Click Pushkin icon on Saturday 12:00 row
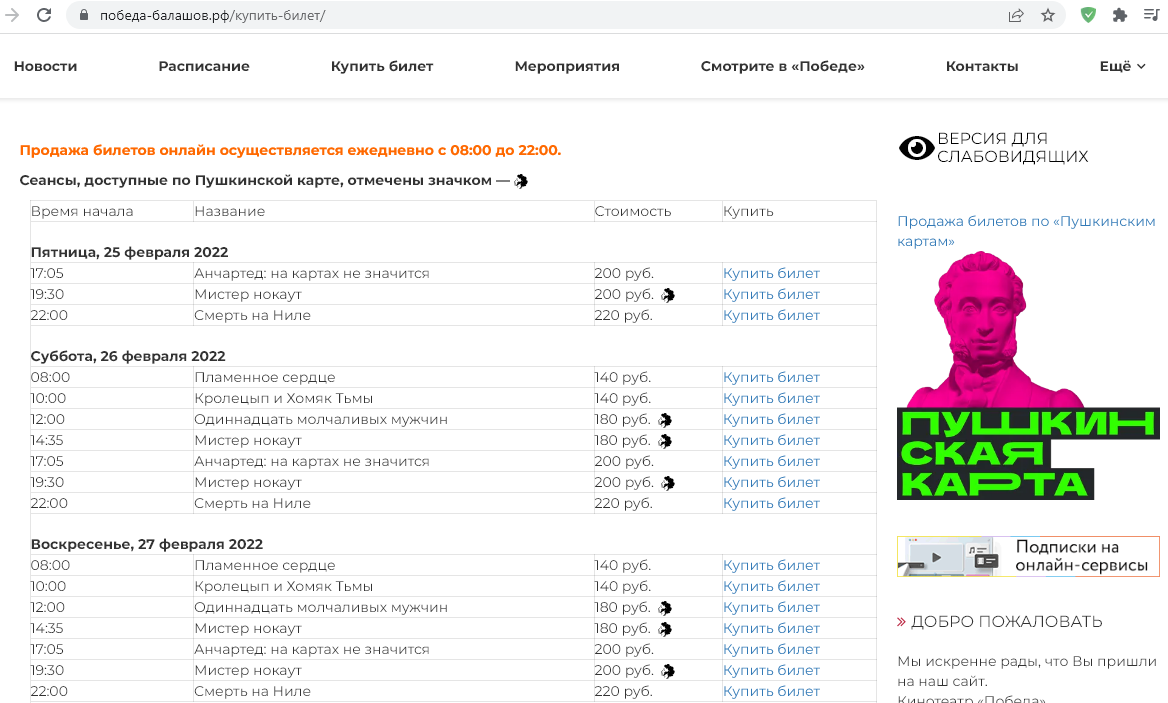This screenshot has height=703, width=1168. (665, 420)
